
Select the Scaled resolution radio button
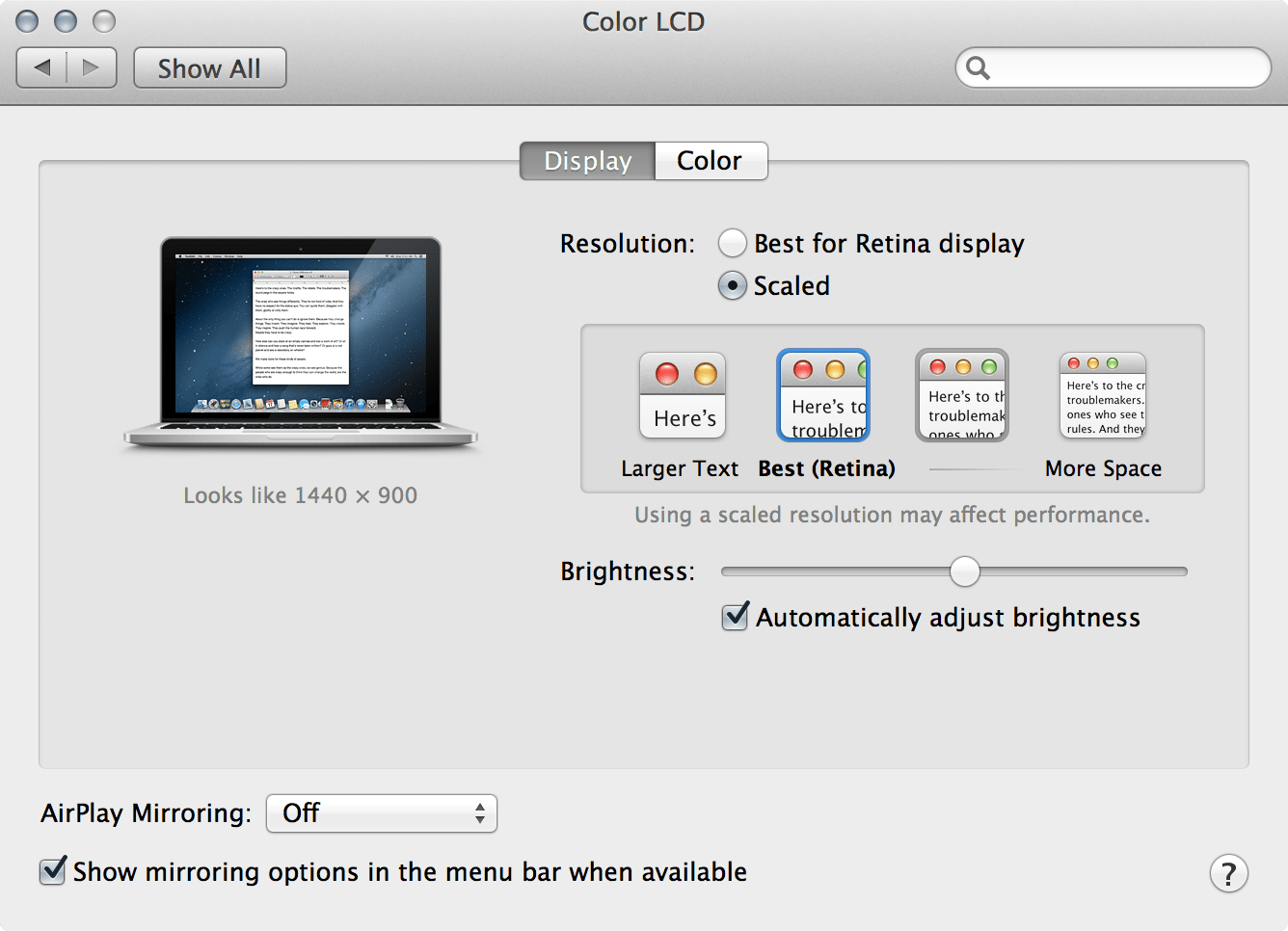pyautogui.click(x=733, y=286)
